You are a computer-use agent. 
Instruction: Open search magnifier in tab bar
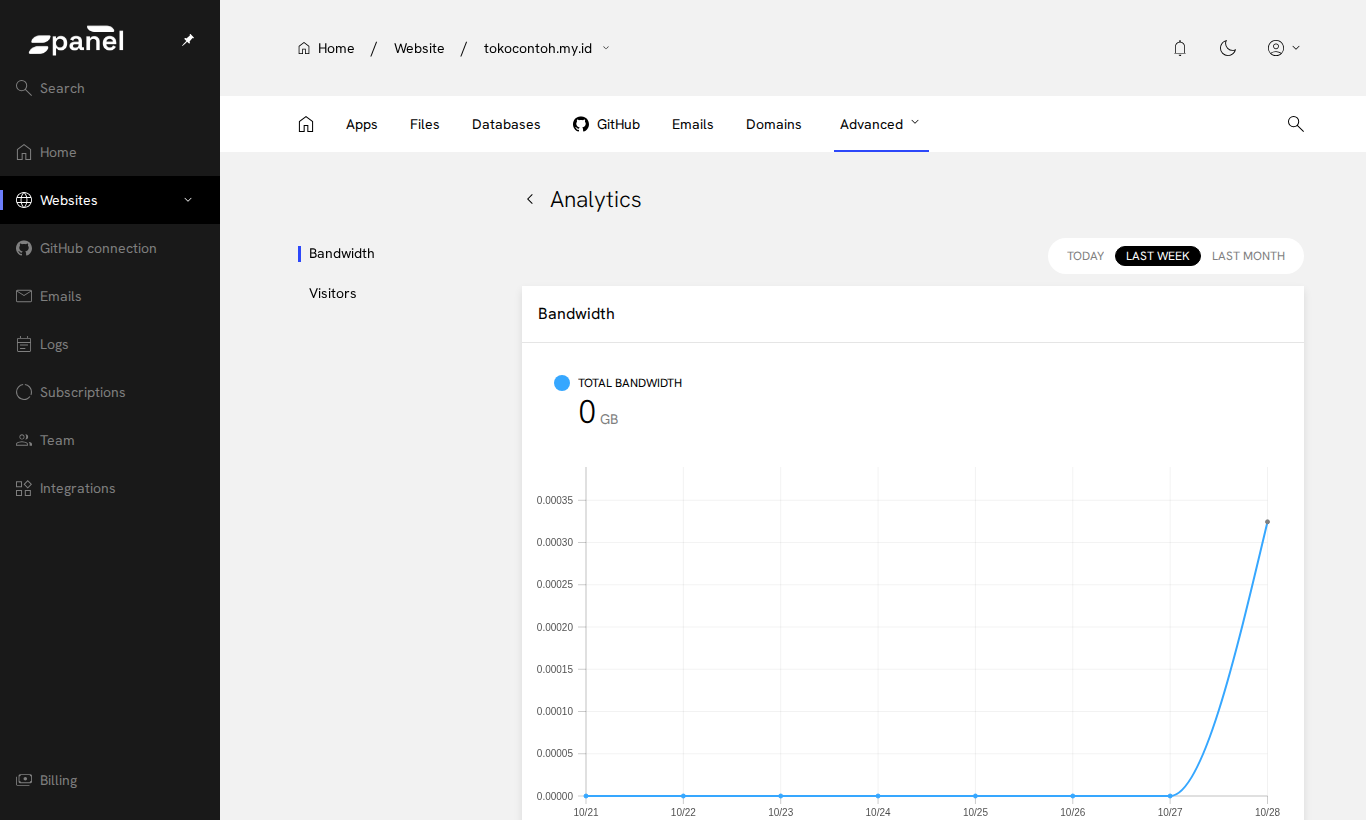click(1295, 124)
